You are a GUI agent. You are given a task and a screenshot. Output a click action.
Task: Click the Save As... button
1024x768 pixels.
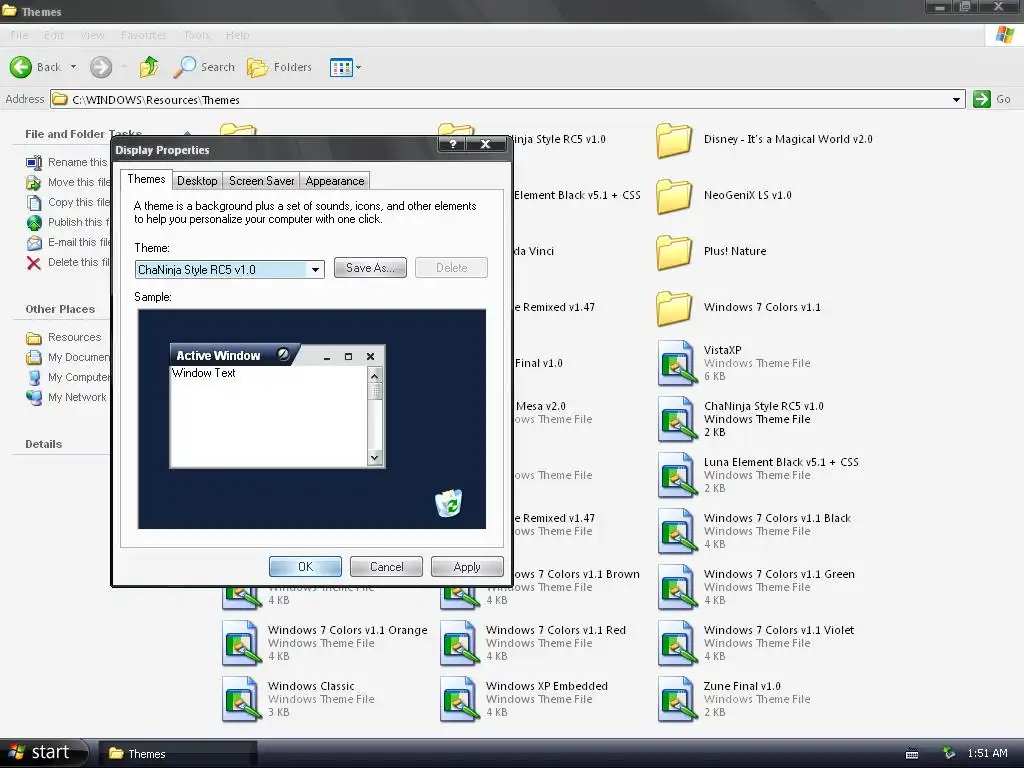(x=370, y=268)
